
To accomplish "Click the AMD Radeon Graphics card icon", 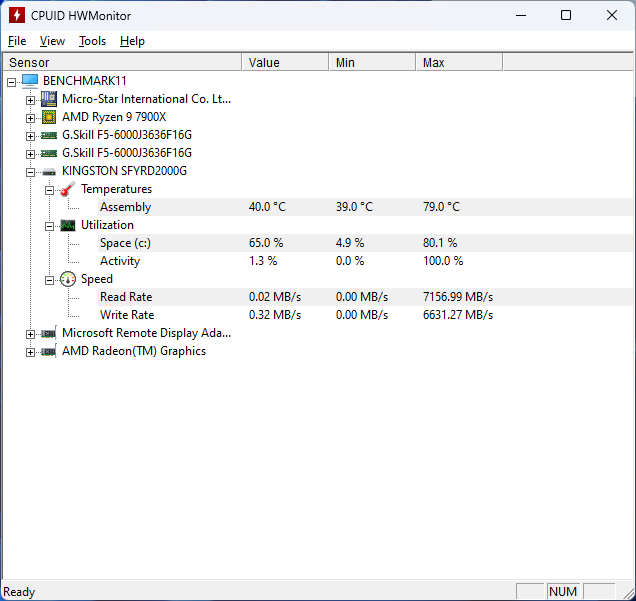I will click(49, 351).
